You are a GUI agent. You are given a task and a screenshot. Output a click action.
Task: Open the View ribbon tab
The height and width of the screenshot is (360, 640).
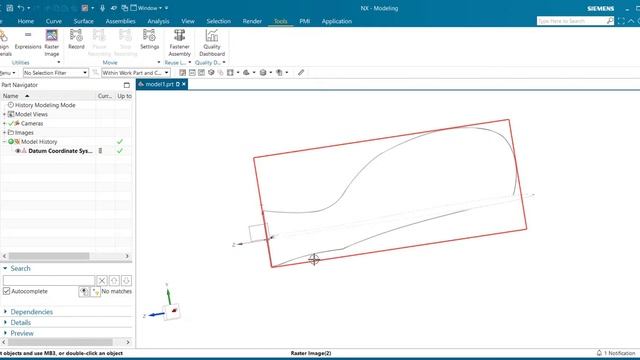pyautogui.click(x=188, y=21)
